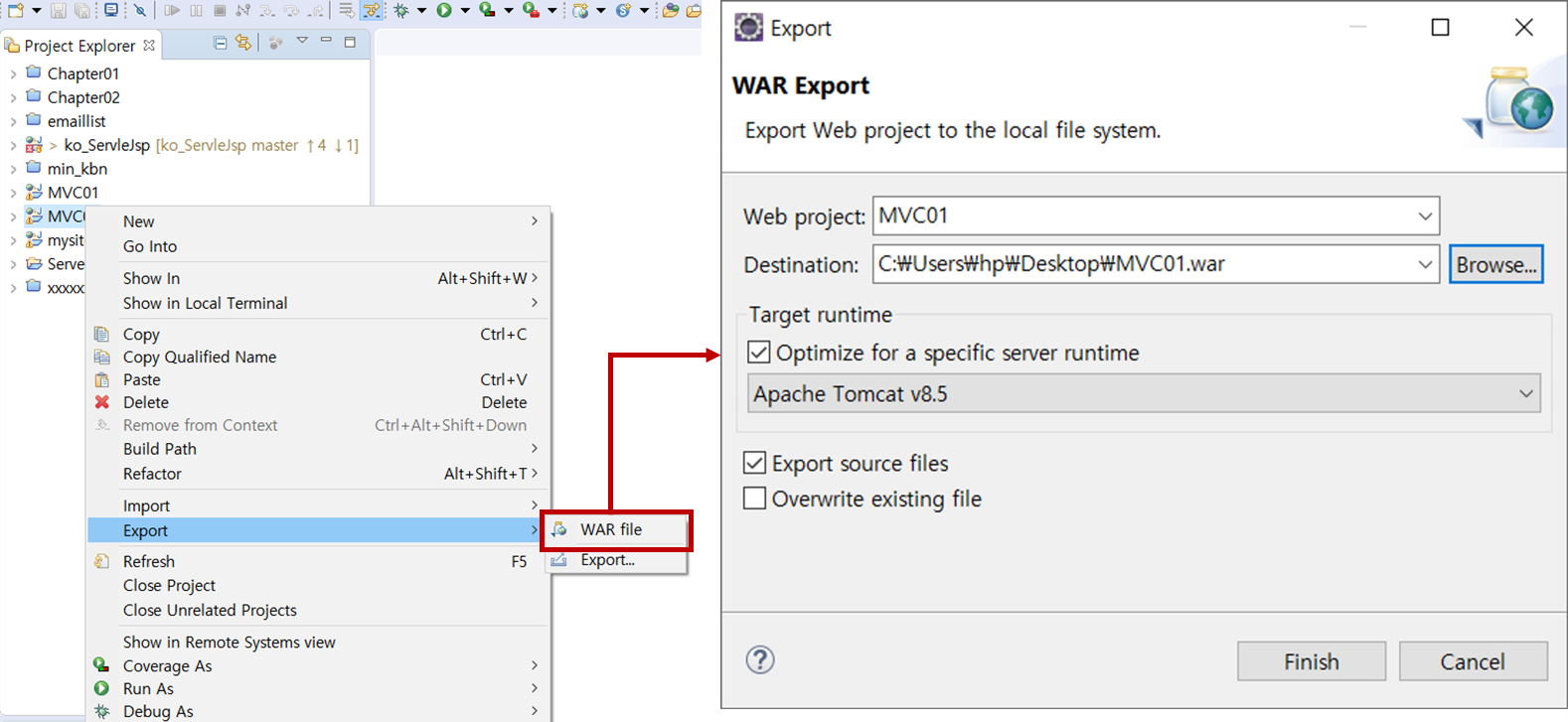The width and height of the screenshot is (1568, 722).
Task: Click the Browse... button
Action: 1495,264
